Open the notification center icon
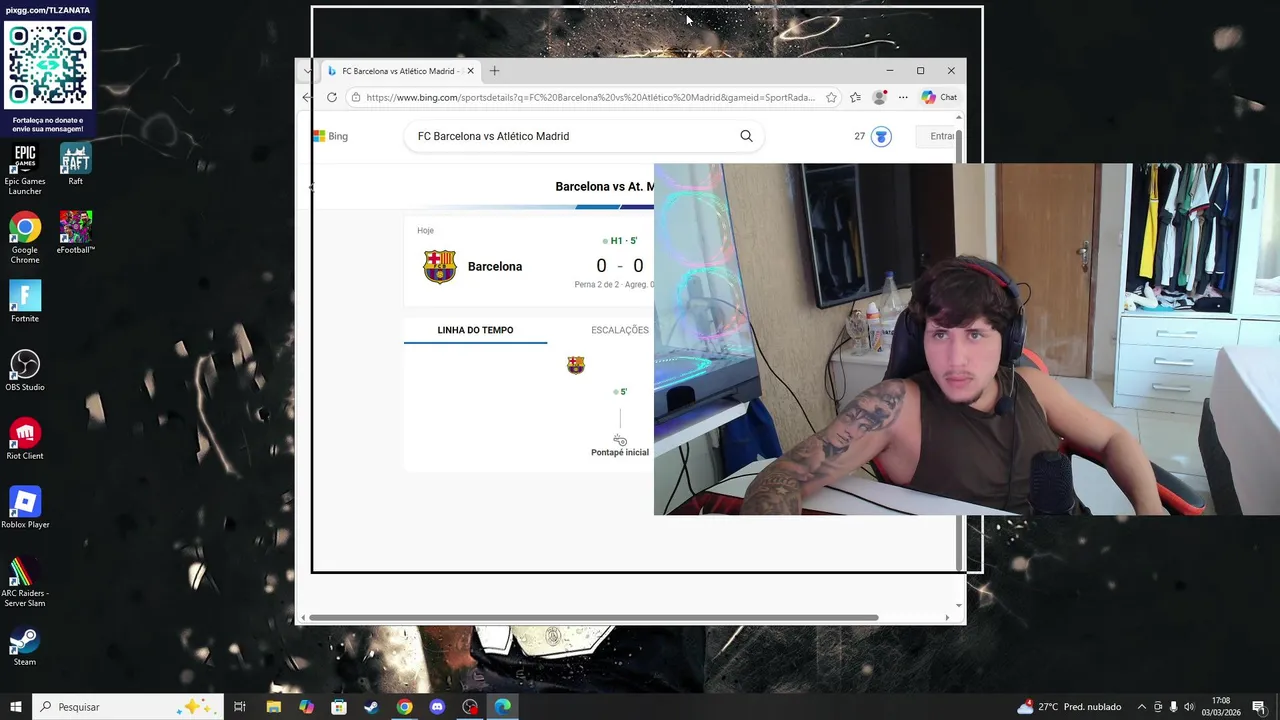The height and width of the screenshot is (720, 1280). click(x=1258, y=707)
